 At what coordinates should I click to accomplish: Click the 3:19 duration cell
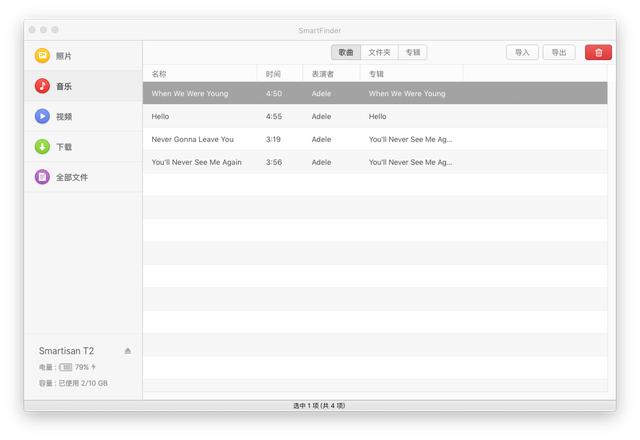[x=273, y=139]
